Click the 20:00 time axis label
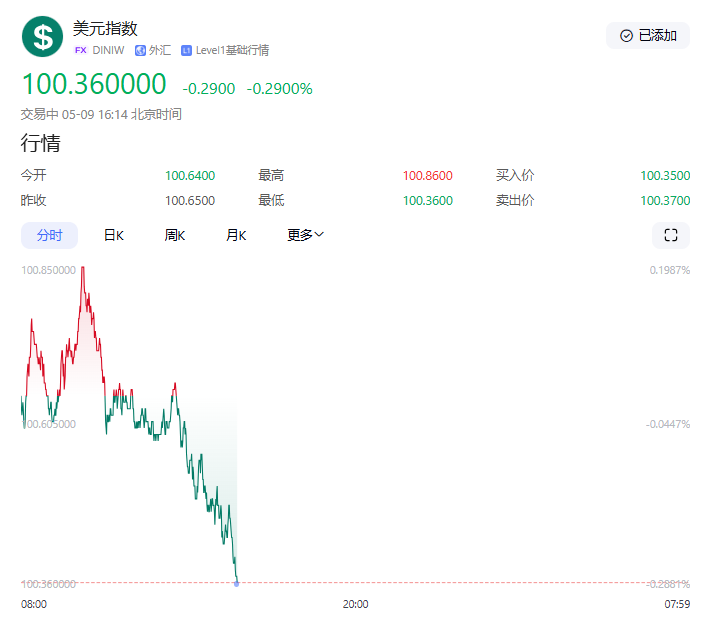This screenshot has width=710, height=625. click(x=355, y=604)
